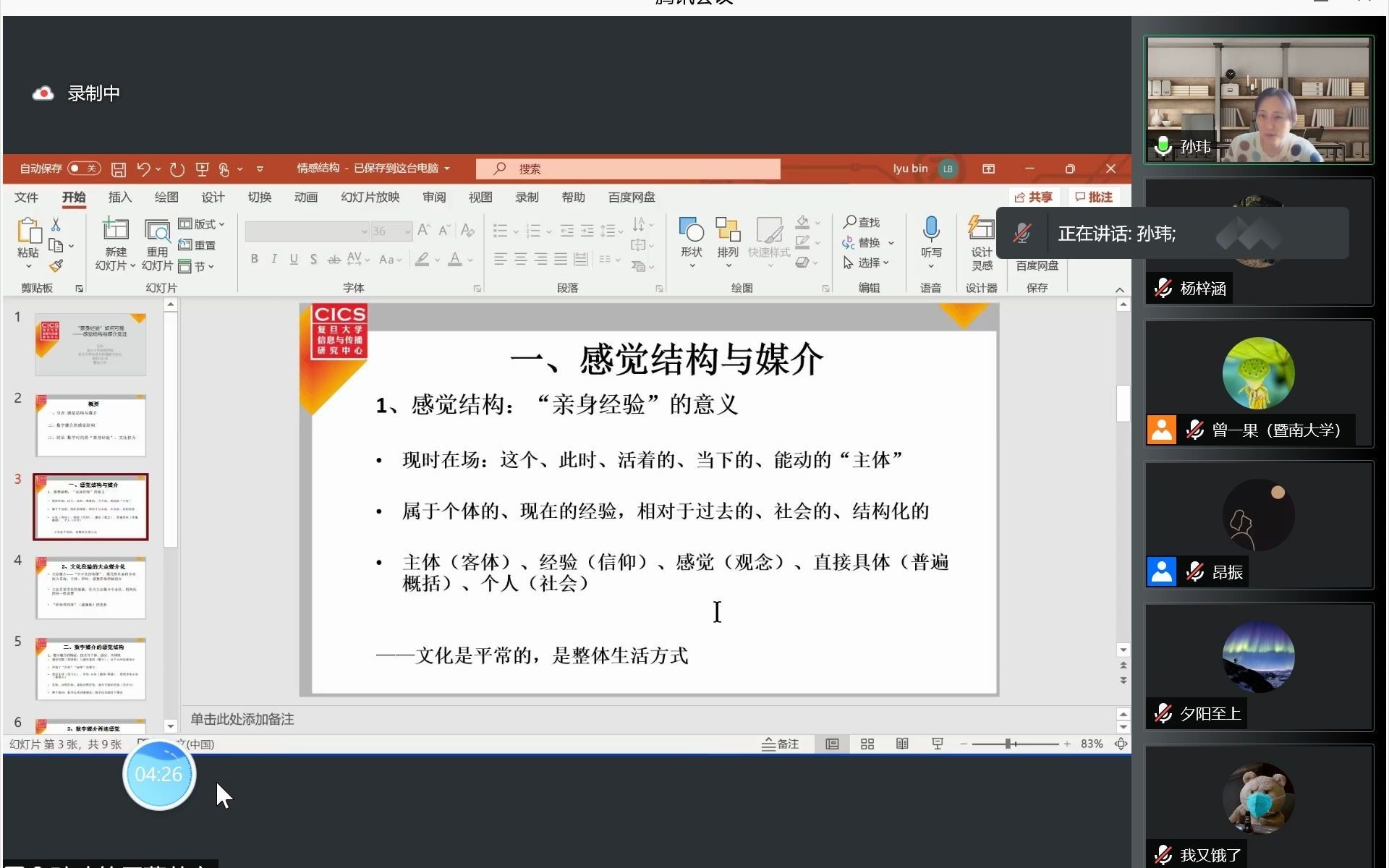Click the Paste clipboard icon
The image size is (1389, 868).
tap(28, 231)
